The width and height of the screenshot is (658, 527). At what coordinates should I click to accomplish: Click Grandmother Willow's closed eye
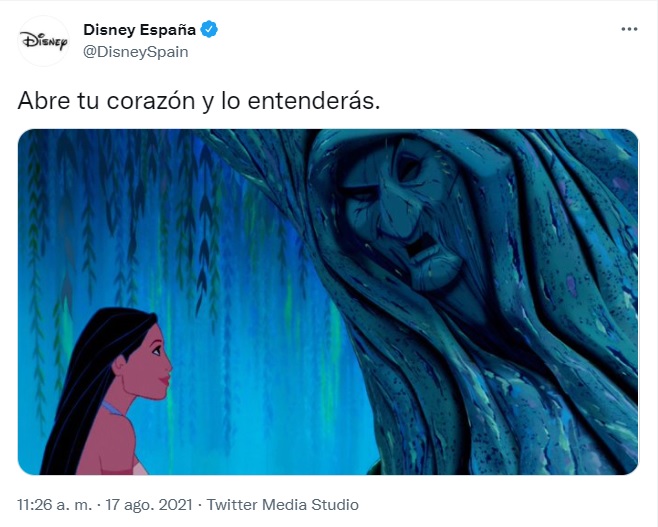click(x=363, y=196)
